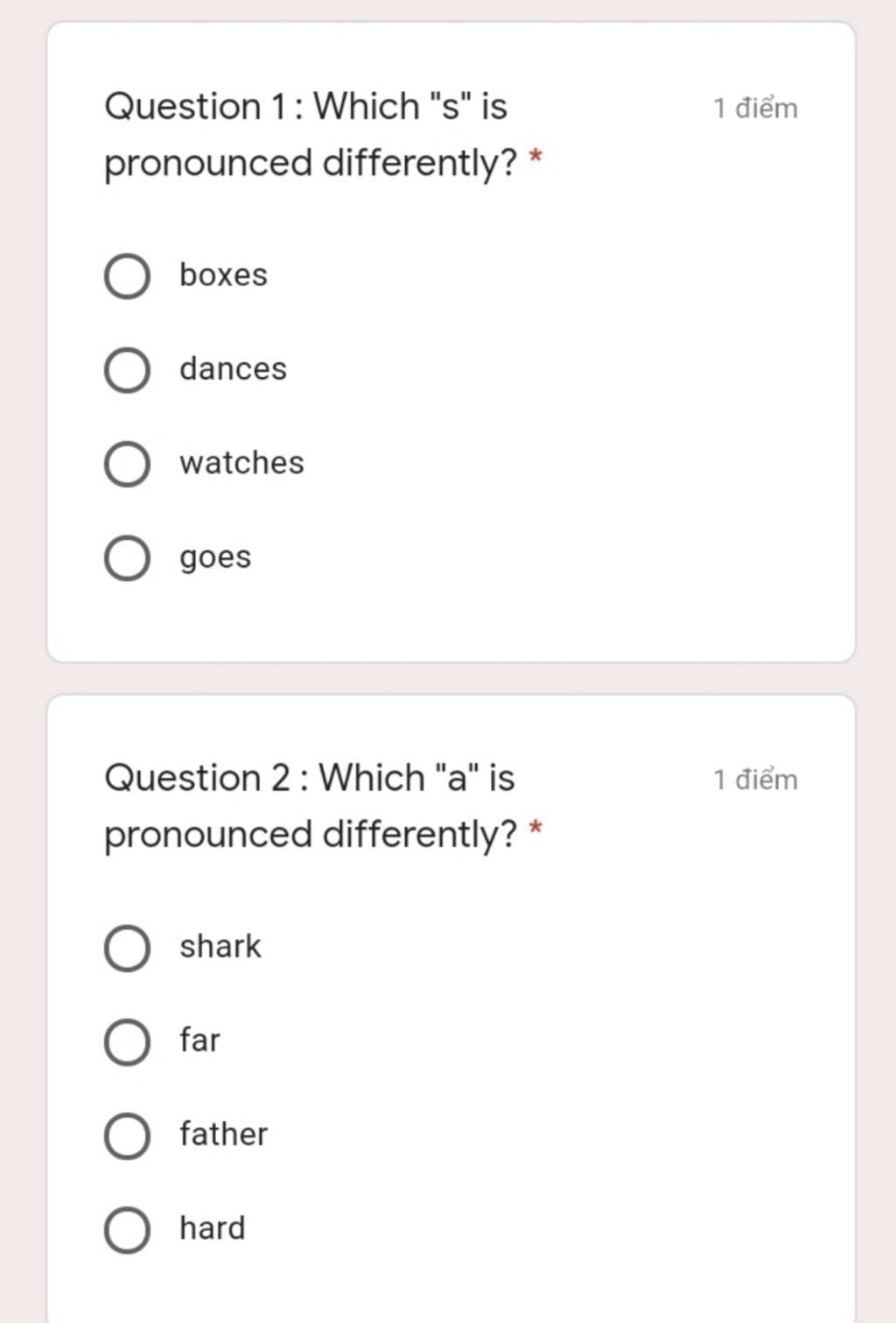896x1323 pixels.
Task: Tap the option label "shark"
Action: pyautogui.click(x=220, y=946)
